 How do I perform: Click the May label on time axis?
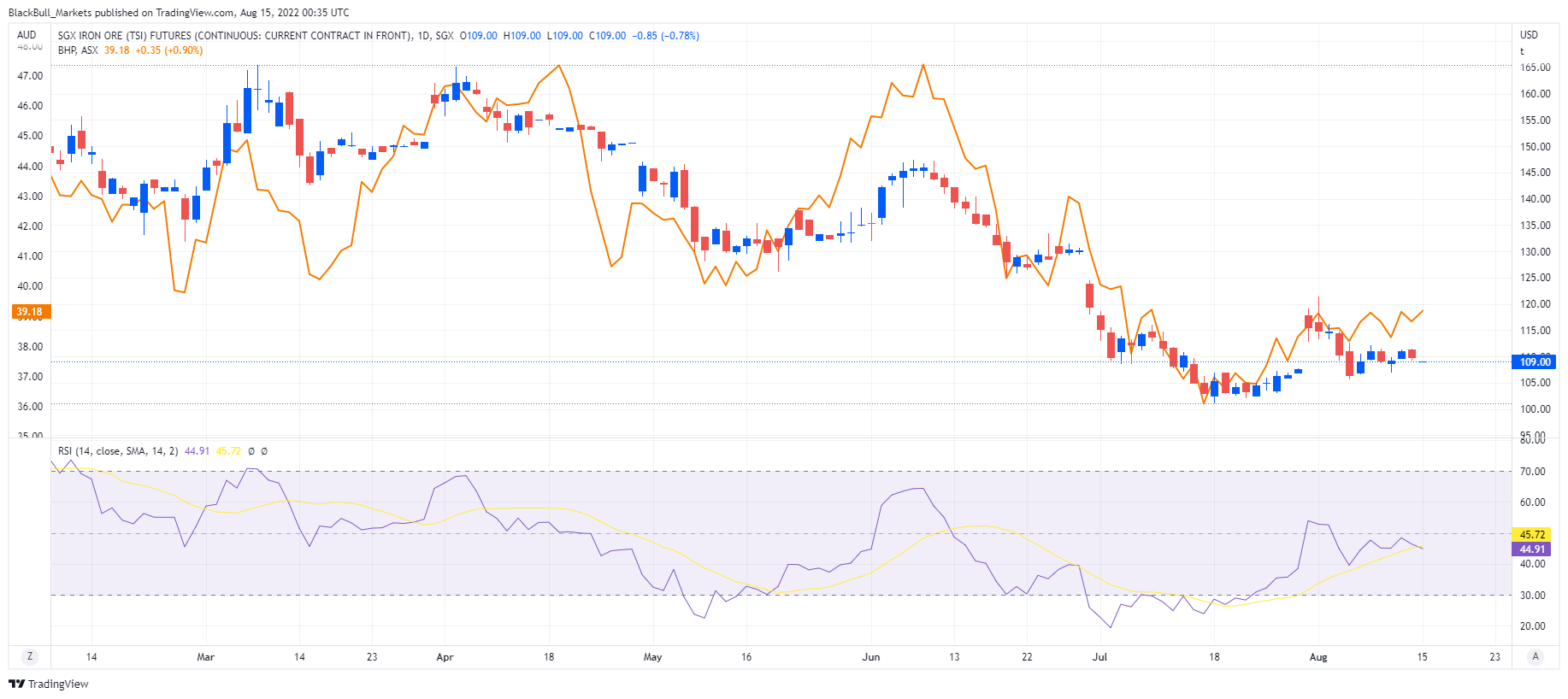pos(652,657)
